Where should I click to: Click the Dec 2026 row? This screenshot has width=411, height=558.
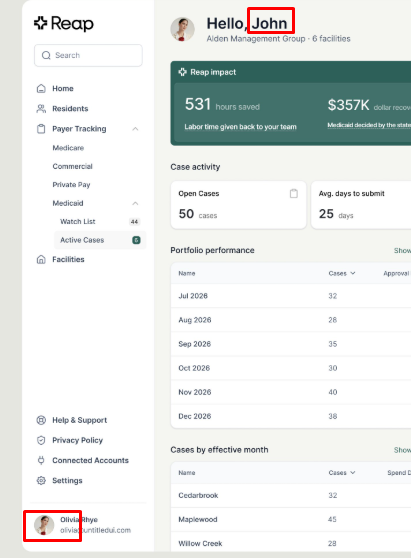[291, 416]
